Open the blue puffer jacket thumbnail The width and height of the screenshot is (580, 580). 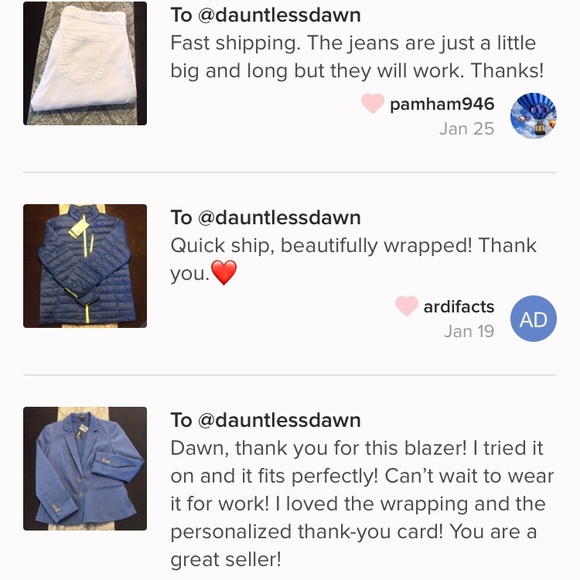point(85,266)
